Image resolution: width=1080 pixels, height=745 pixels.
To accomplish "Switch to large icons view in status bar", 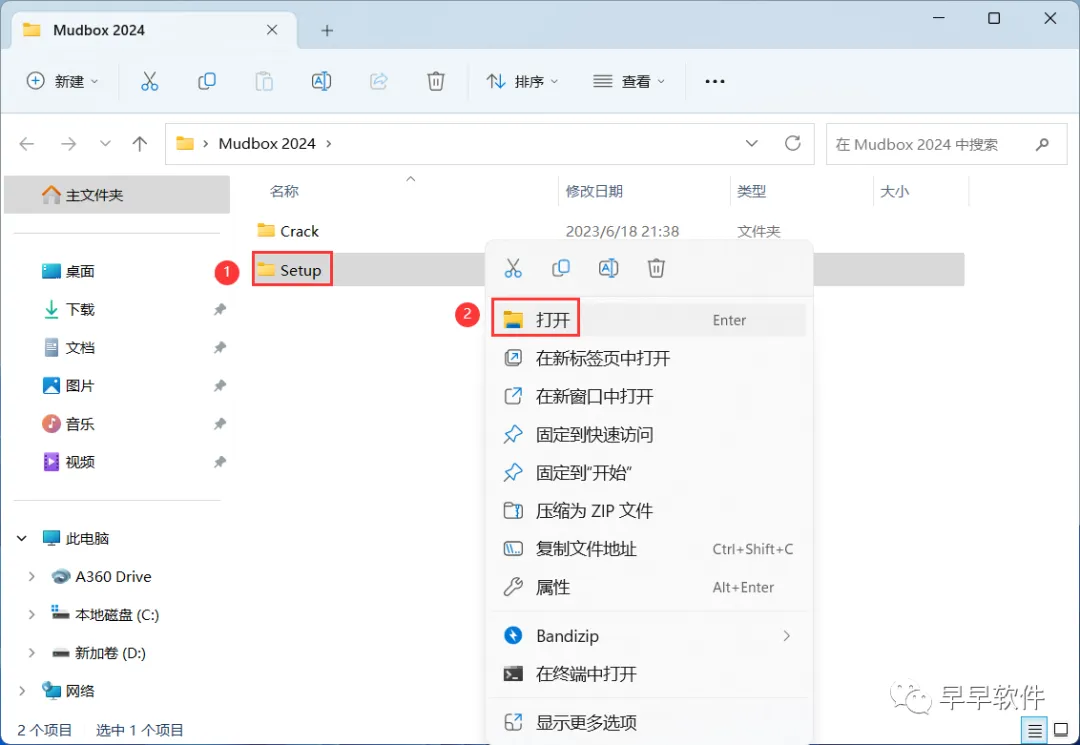I will pyautogui.click(x=1061, y=731).
